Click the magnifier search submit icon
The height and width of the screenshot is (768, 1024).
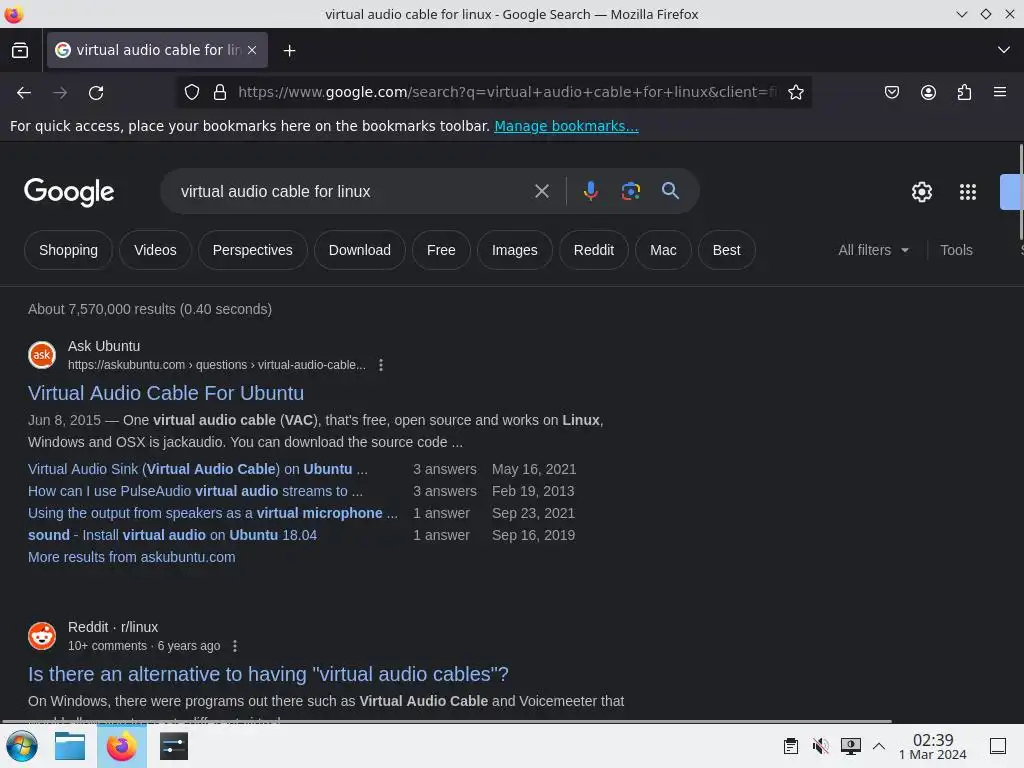(x=670, y=191)
